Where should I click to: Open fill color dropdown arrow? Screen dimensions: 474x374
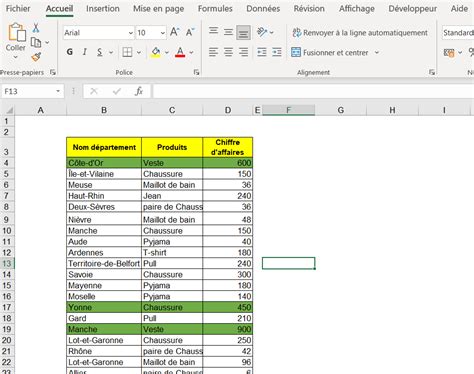(x=167, y=52)
